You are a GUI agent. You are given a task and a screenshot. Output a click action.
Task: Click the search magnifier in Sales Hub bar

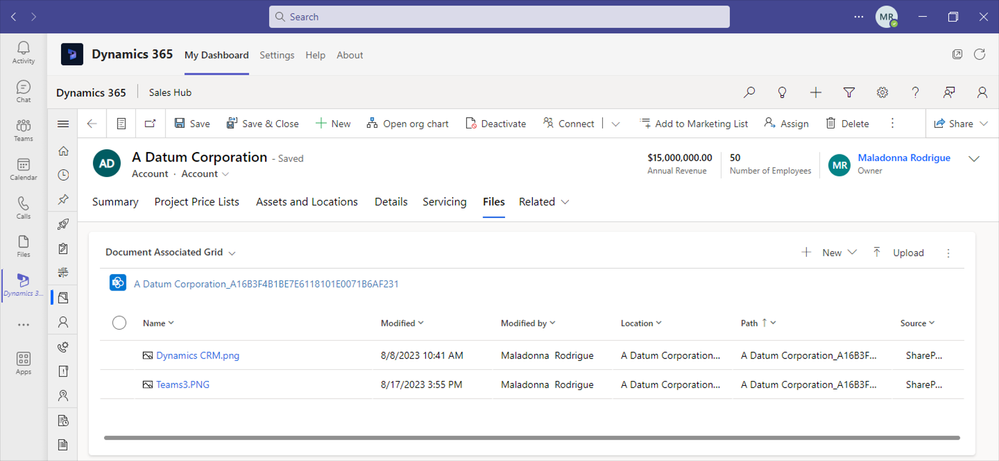(x=749, y=92)
